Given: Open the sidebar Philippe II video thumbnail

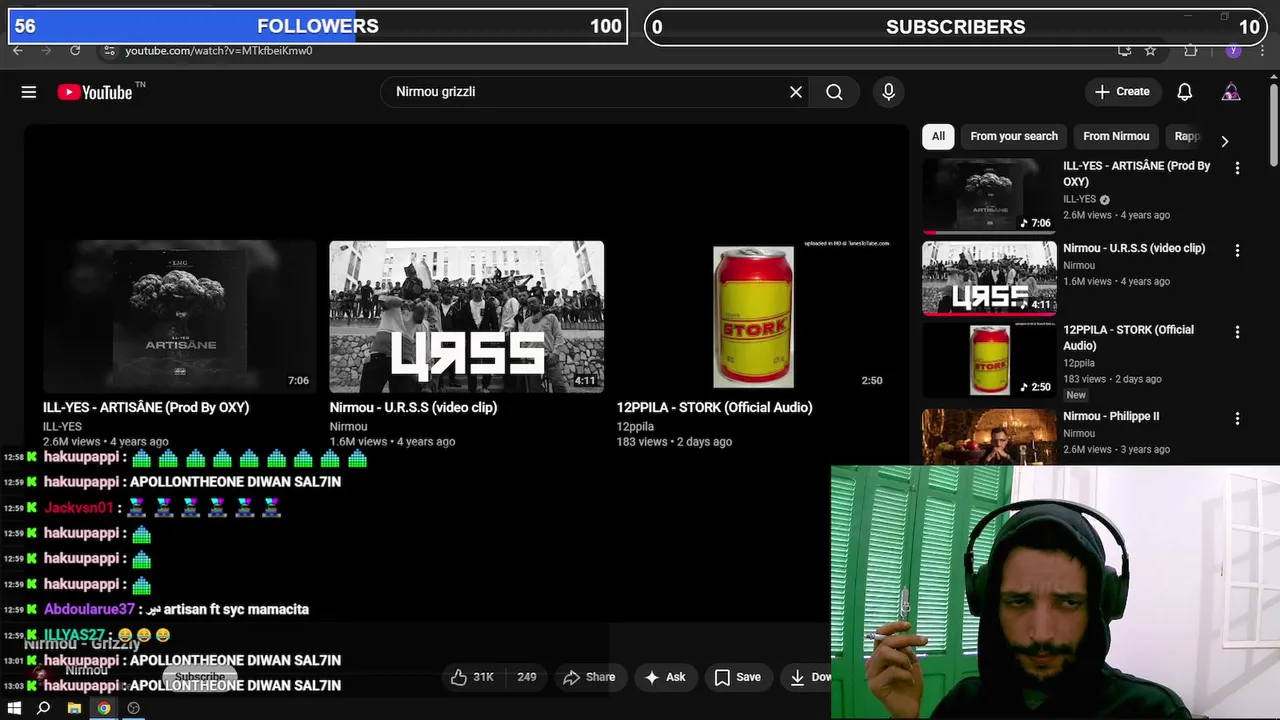Looking at the screenshot, I should click(989, 436).
